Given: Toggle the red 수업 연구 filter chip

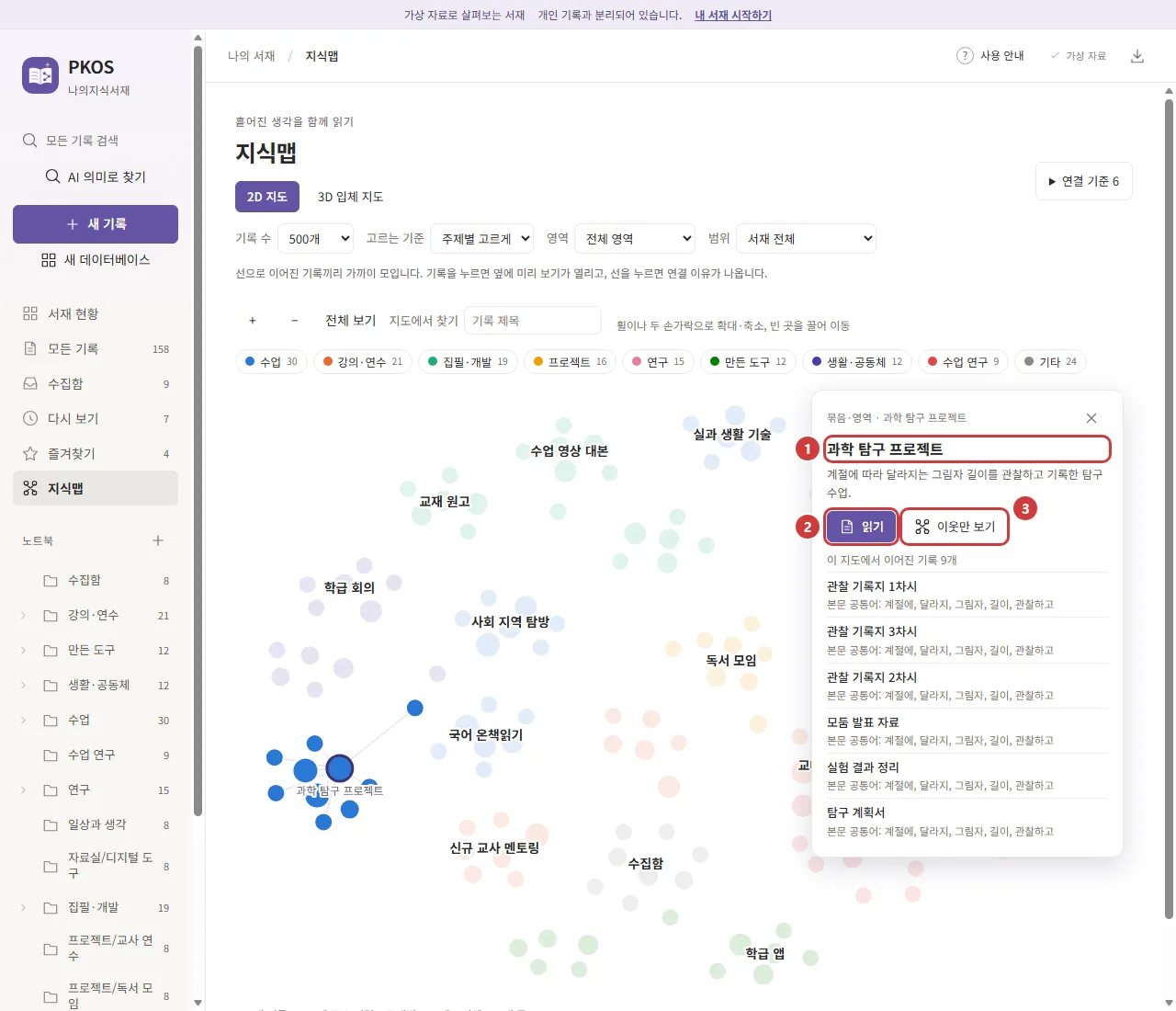Looking at the screenshot, I should [x=964, y=362].
